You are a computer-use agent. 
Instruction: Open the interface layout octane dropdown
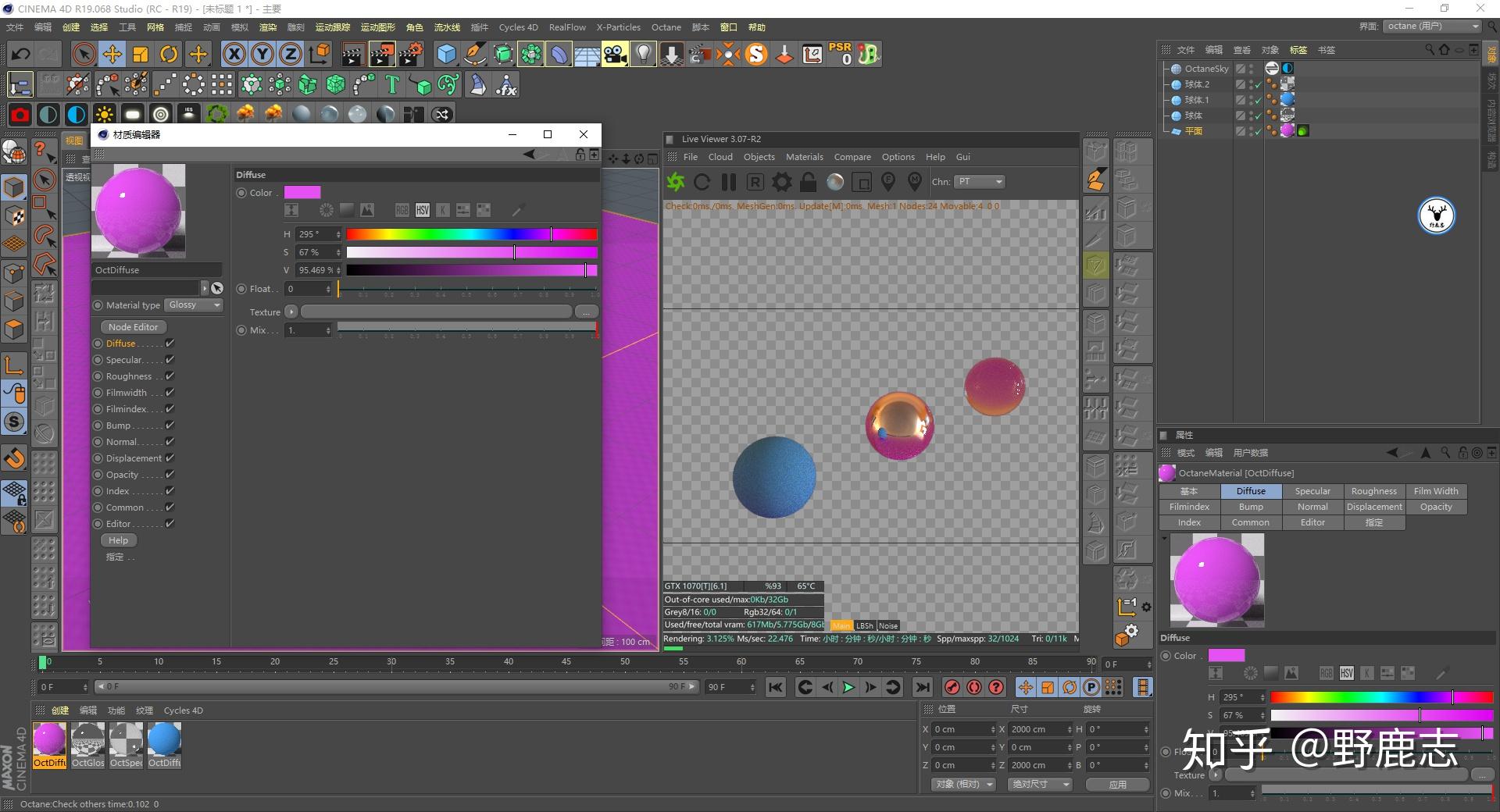coord(1433,27)
